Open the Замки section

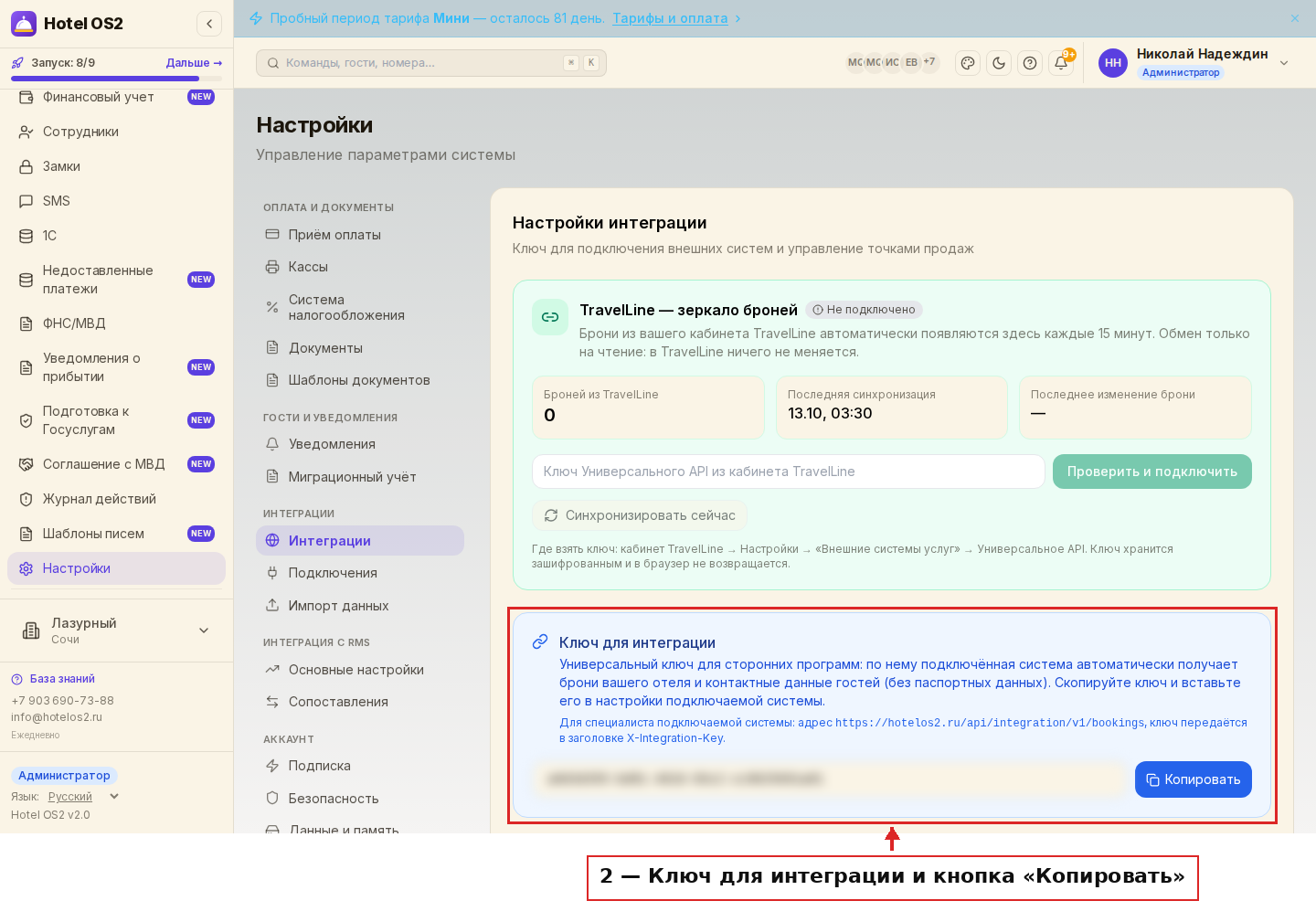(x=116, y=166)
